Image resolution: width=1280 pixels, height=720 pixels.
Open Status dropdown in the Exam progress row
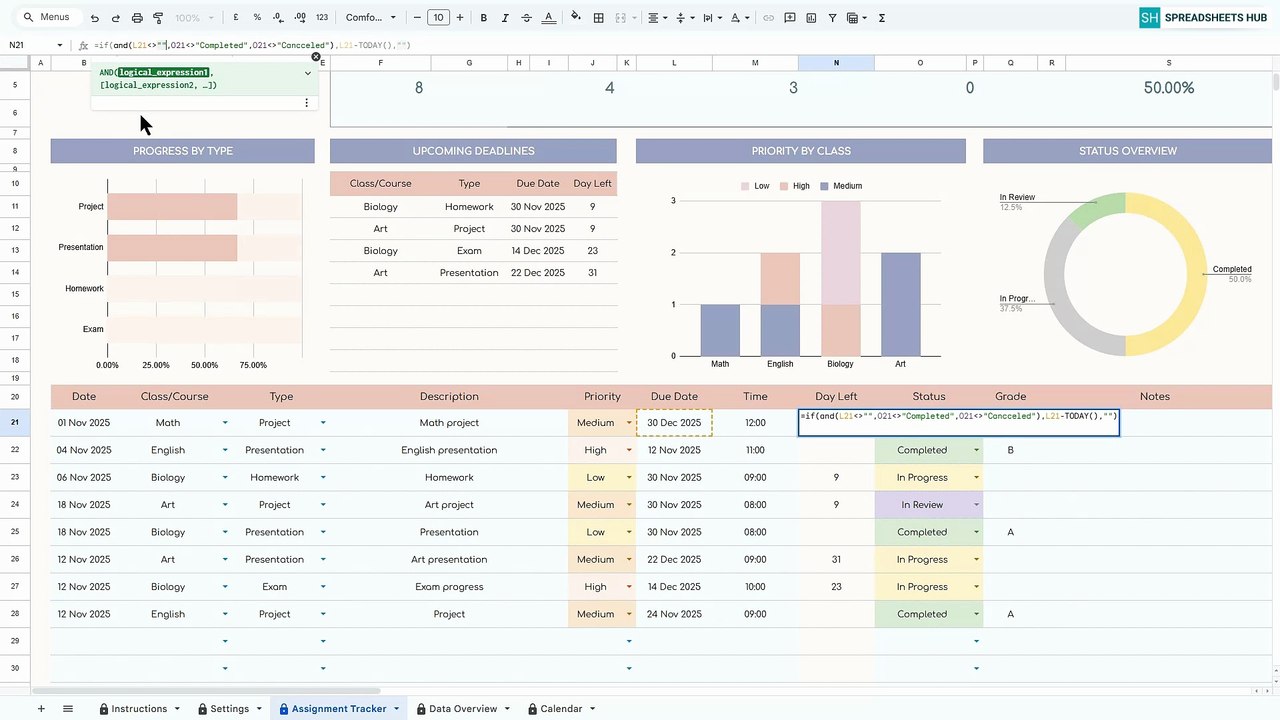tap(976, 587)
